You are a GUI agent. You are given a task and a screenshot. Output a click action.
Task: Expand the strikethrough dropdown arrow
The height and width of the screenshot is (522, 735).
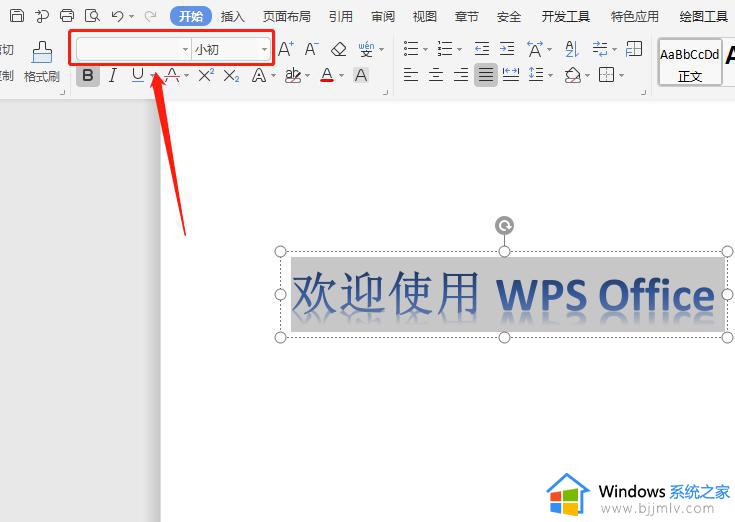click(187, 75)
